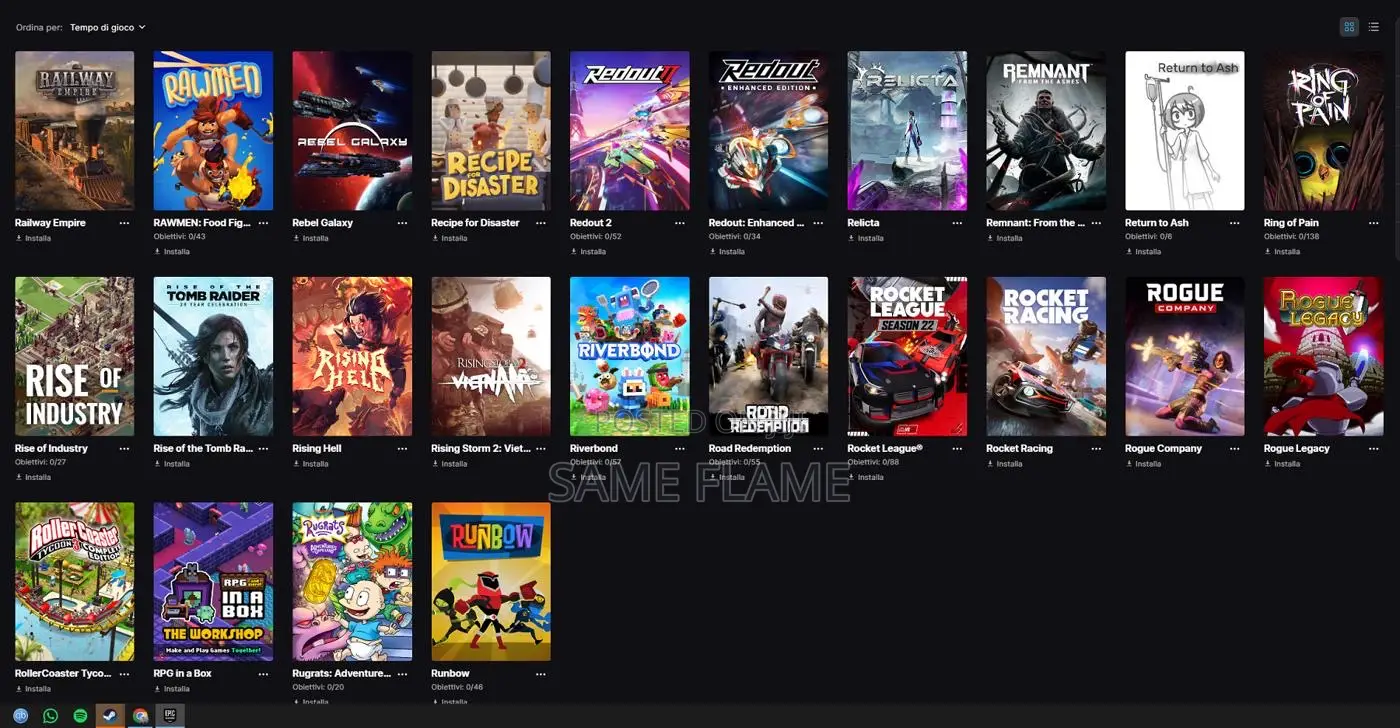Open three-dot menu for Ring of Pain
This screenshot has height=728, width=1400.
pyautogui.click(x=1374, y=223)
